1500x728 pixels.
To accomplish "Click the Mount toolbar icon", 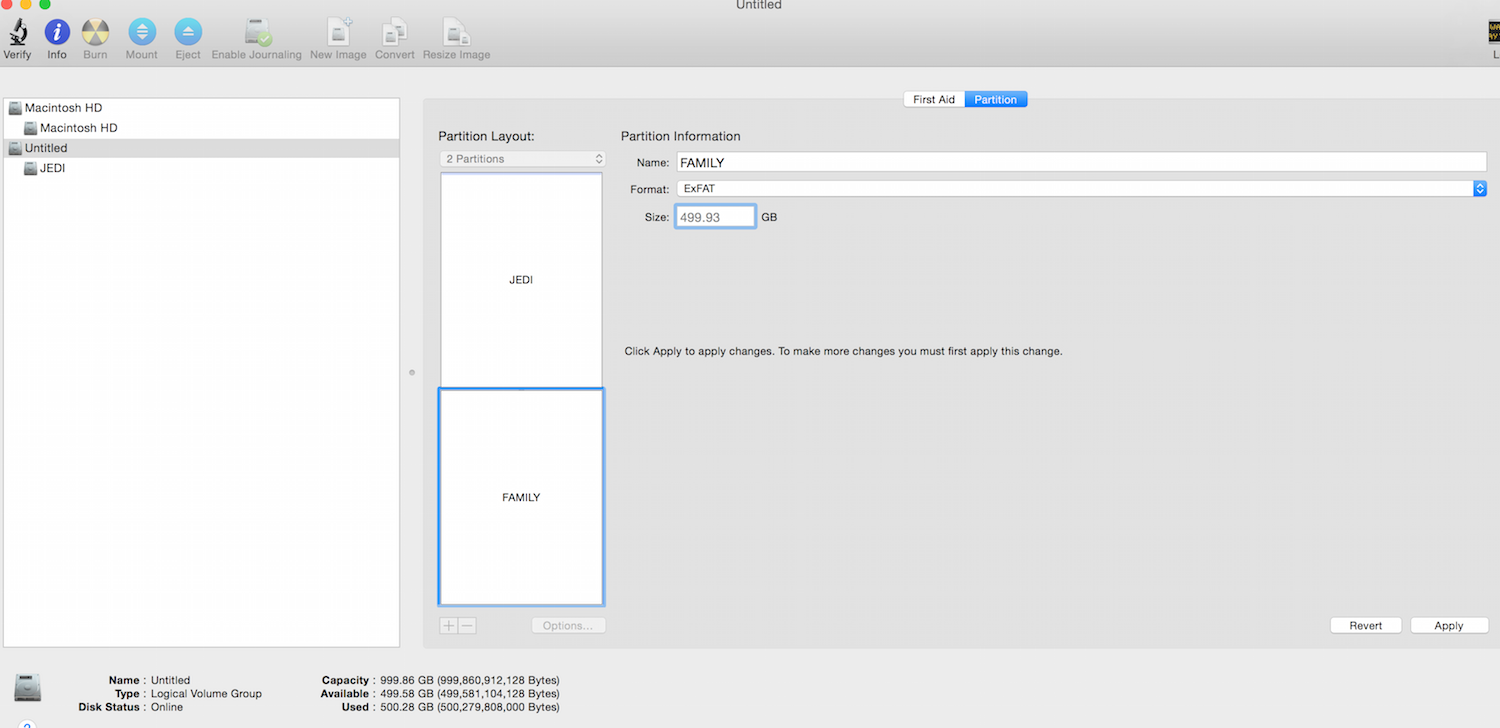I will pyautogui.click(x=141, y=32).
